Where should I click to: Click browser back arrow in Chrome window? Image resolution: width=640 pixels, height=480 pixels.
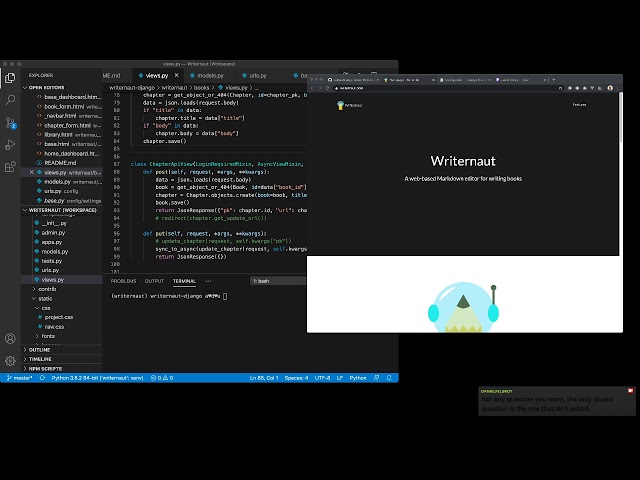(x=312, y=88)
